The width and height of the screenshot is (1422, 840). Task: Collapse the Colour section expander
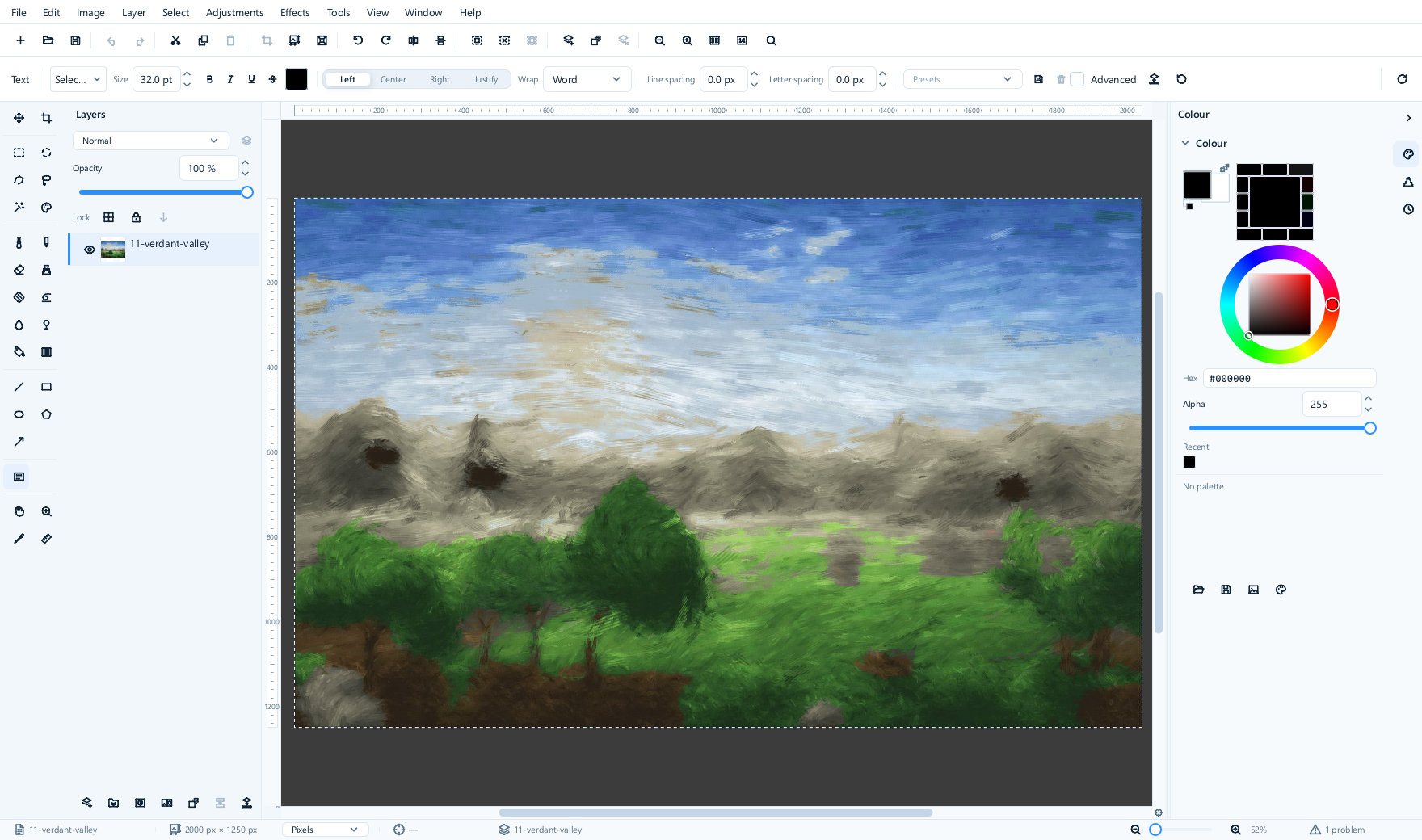pyautogui.click(x=1185, y=143)
